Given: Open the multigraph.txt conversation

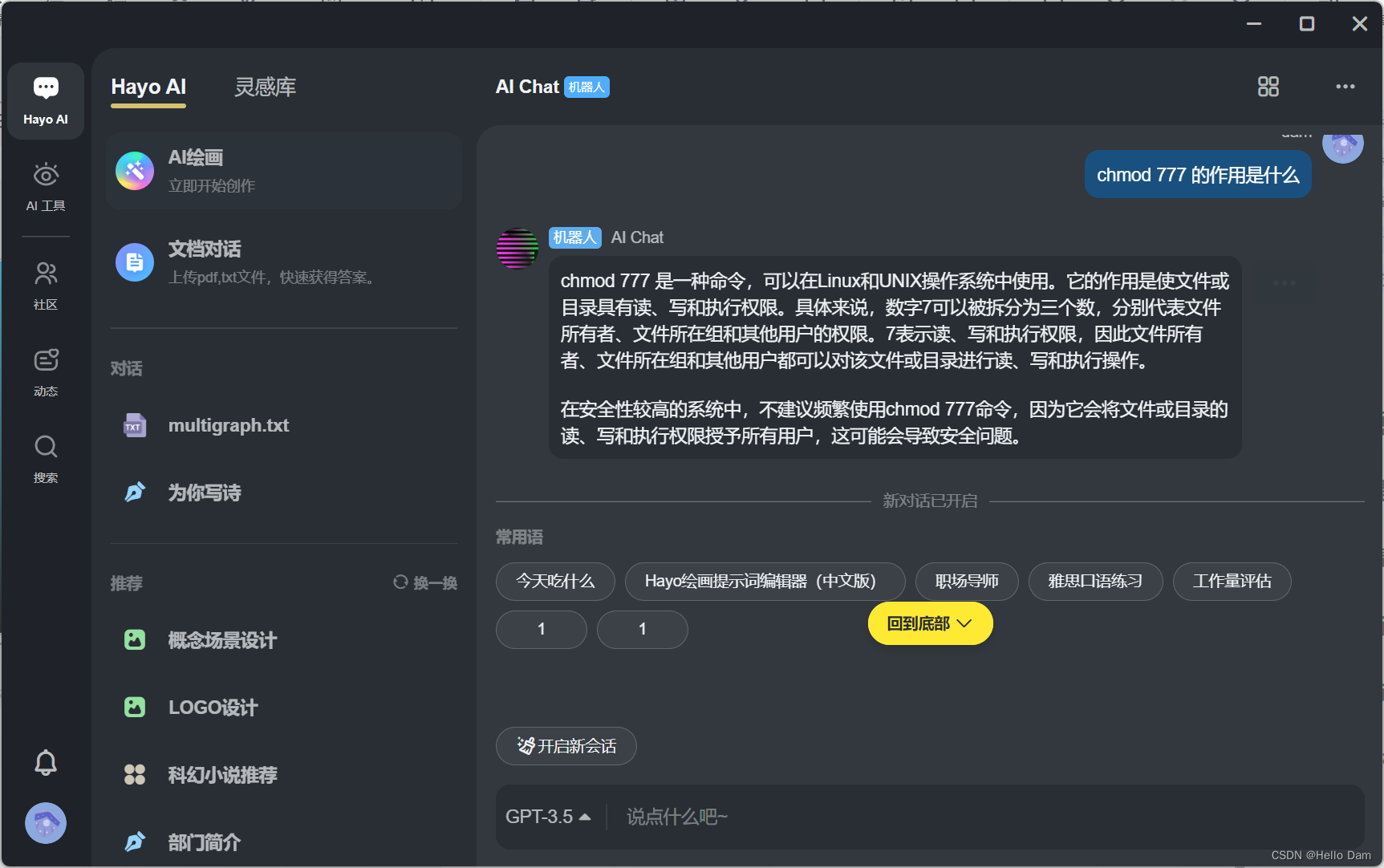Looking at the screenshot, I should click(x=229, y=425).
